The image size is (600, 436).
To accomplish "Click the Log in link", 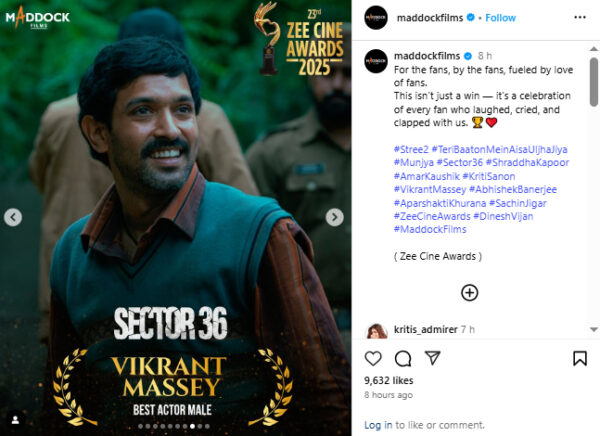I will 378,425.
